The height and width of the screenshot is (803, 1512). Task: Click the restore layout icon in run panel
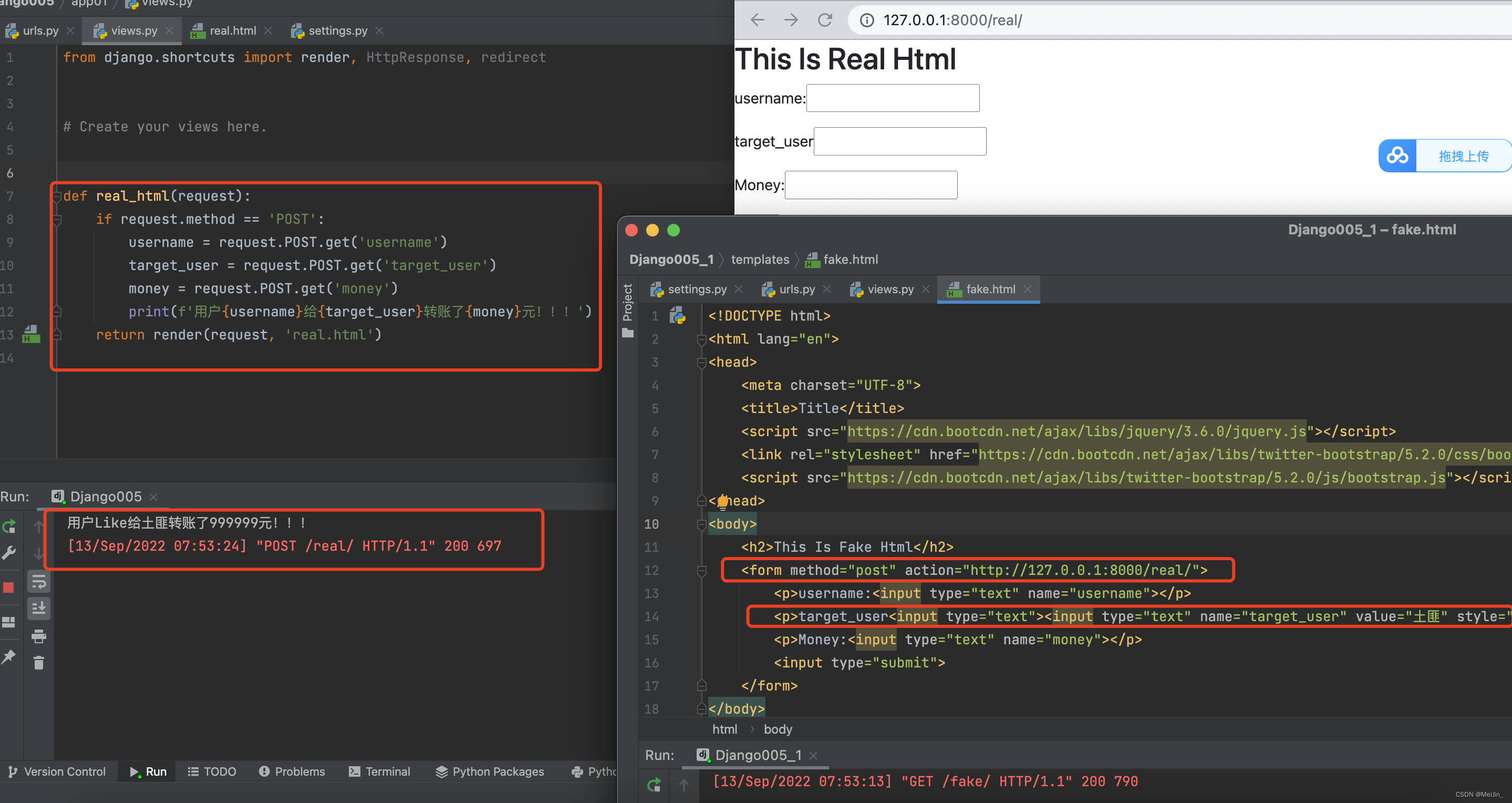pos(9,622)
